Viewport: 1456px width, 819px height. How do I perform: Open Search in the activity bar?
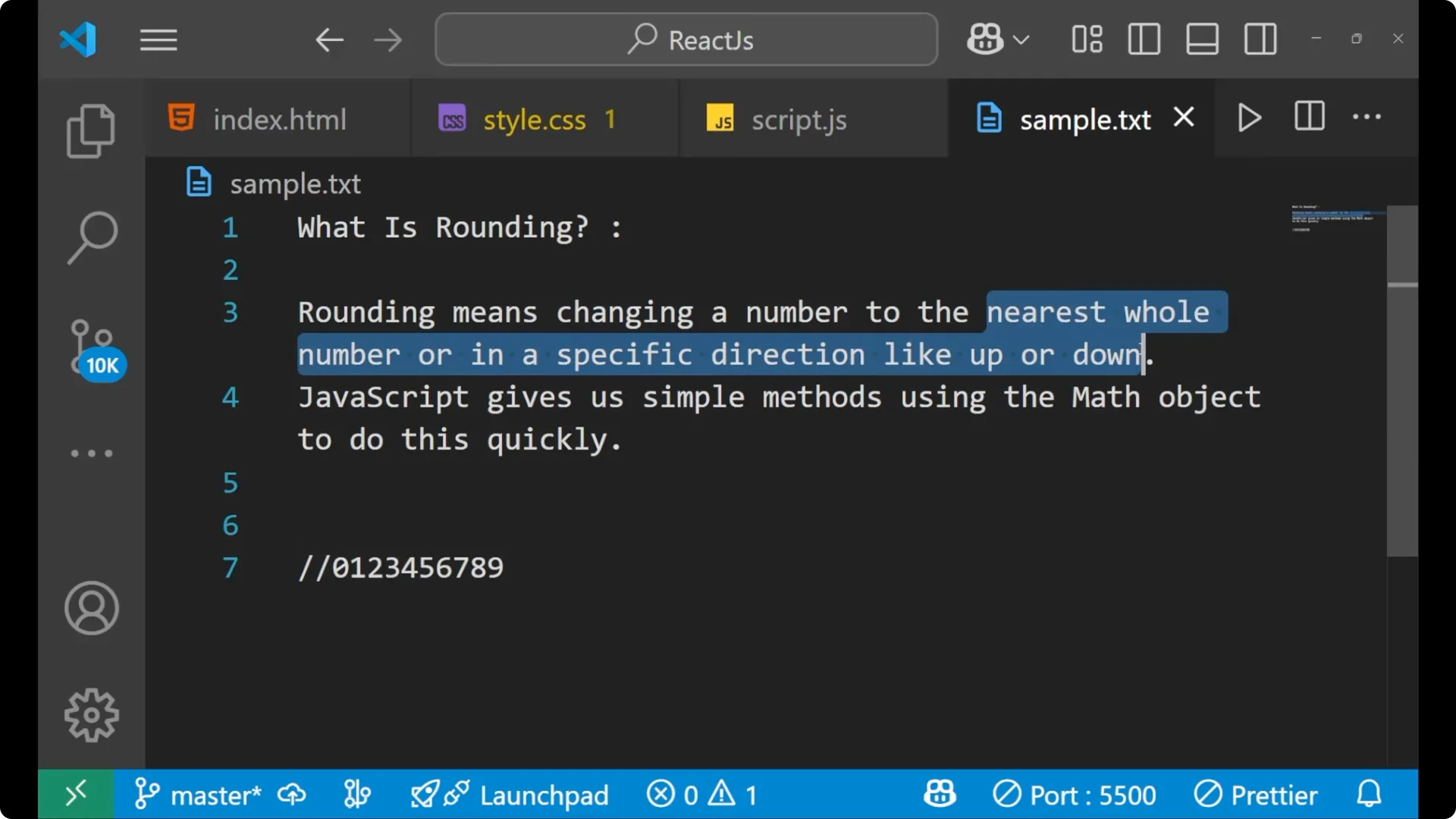pos(91,237)
